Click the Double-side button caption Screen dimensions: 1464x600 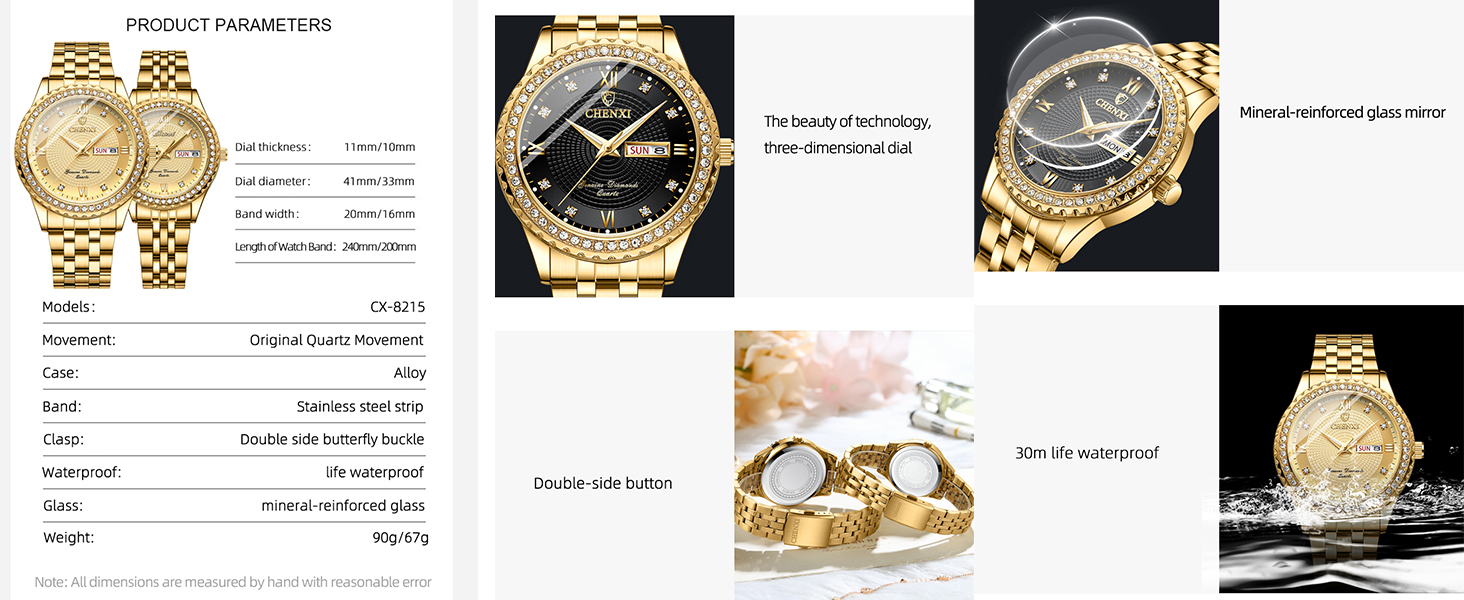tap(603, 483)
